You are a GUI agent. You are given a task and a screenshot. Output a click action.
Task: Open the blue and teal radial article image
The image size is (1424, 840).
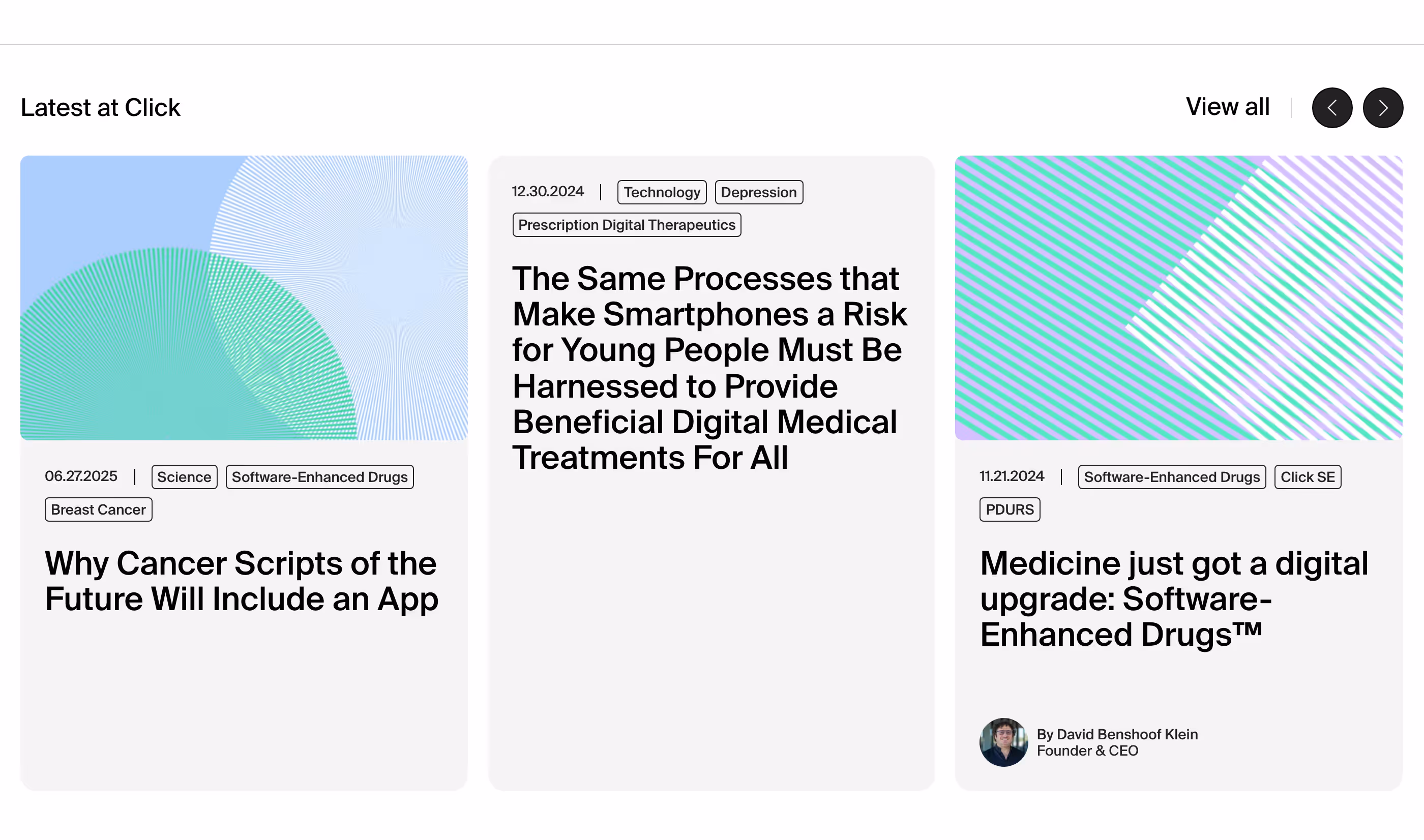pyautogui.click(x=244, y=298)
